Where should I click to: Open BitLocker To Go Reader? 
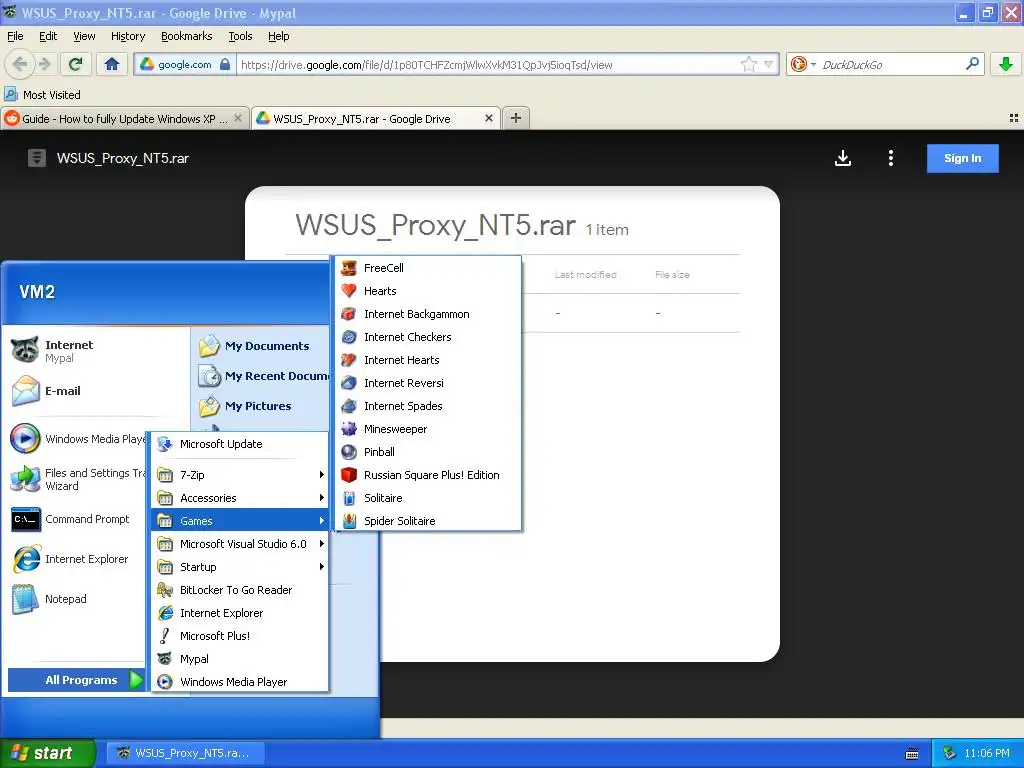tap(240, 590)
